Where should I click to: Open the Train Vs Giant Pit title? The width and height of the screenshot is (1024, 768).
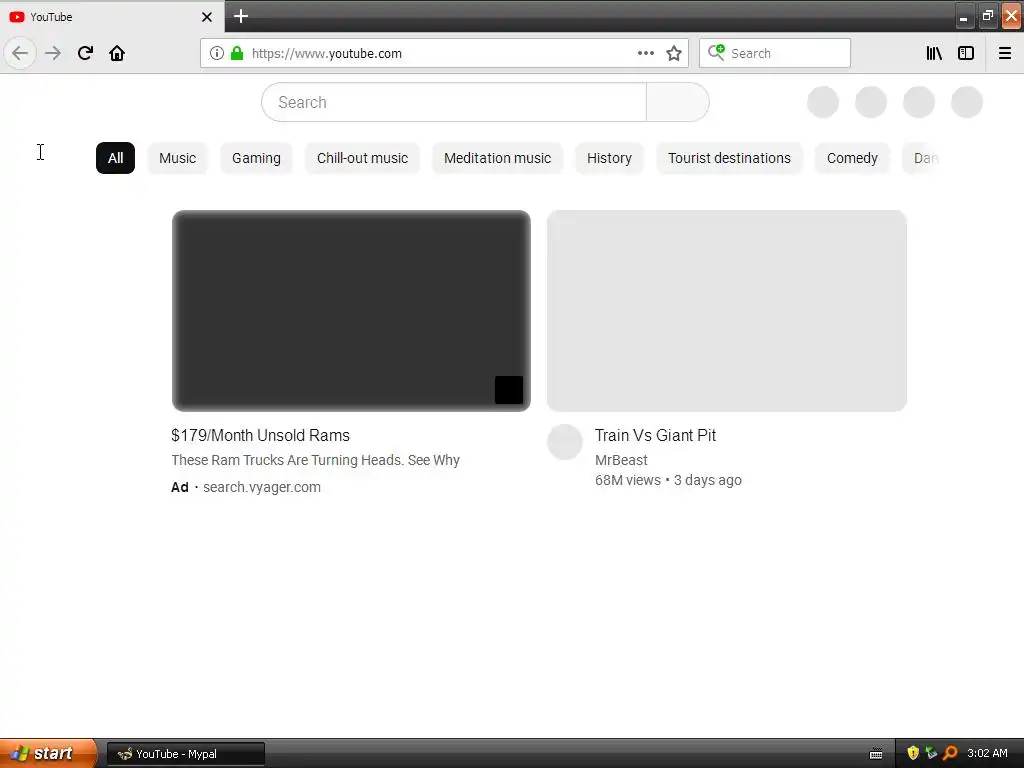tap(655, 435)
